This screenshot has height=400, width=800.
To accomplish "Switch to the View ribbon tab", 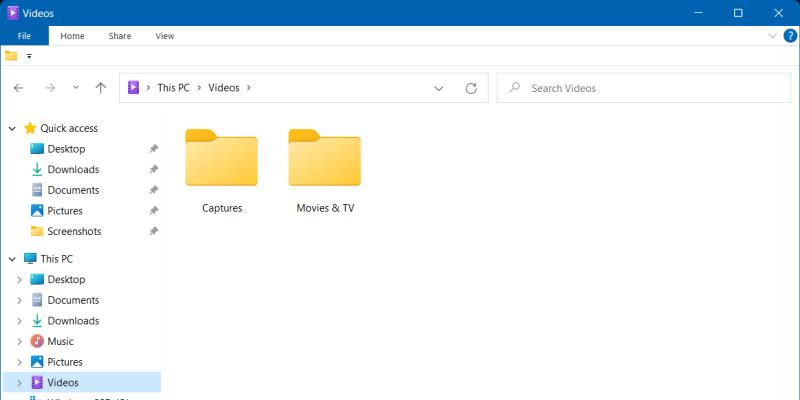I will tap(165, 36).
